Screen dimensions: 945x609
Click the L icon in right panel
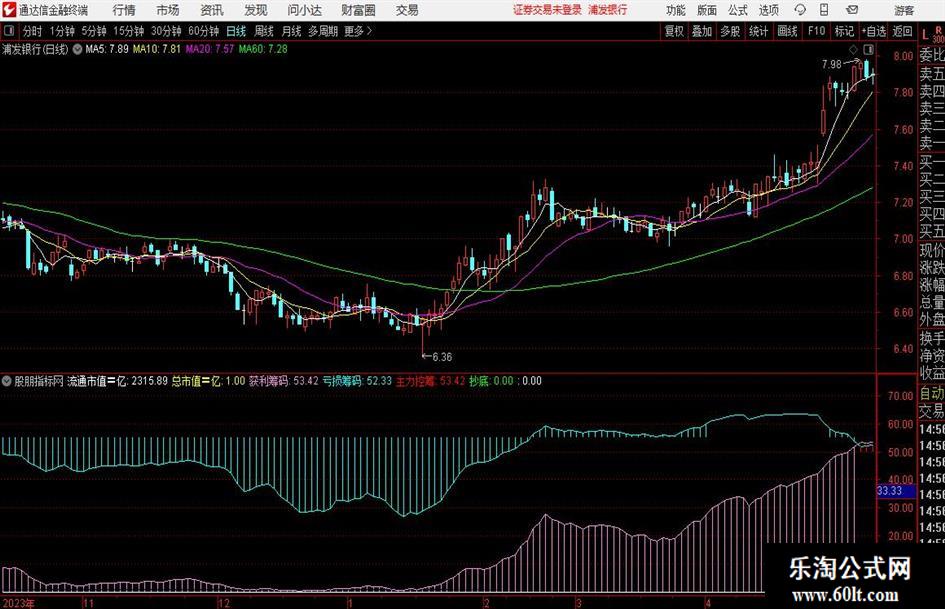click(x=925, y=36)
